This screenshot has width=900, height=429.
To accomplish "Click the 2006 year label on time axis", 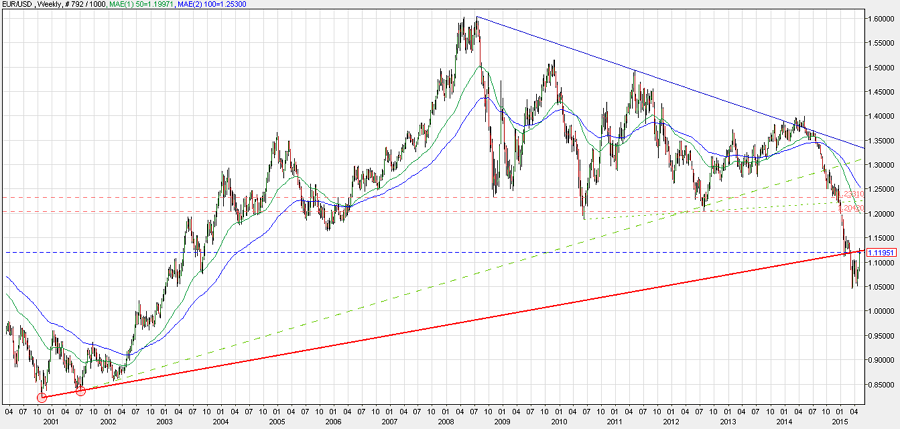I will pyautogui.click(x=333, y=422).
